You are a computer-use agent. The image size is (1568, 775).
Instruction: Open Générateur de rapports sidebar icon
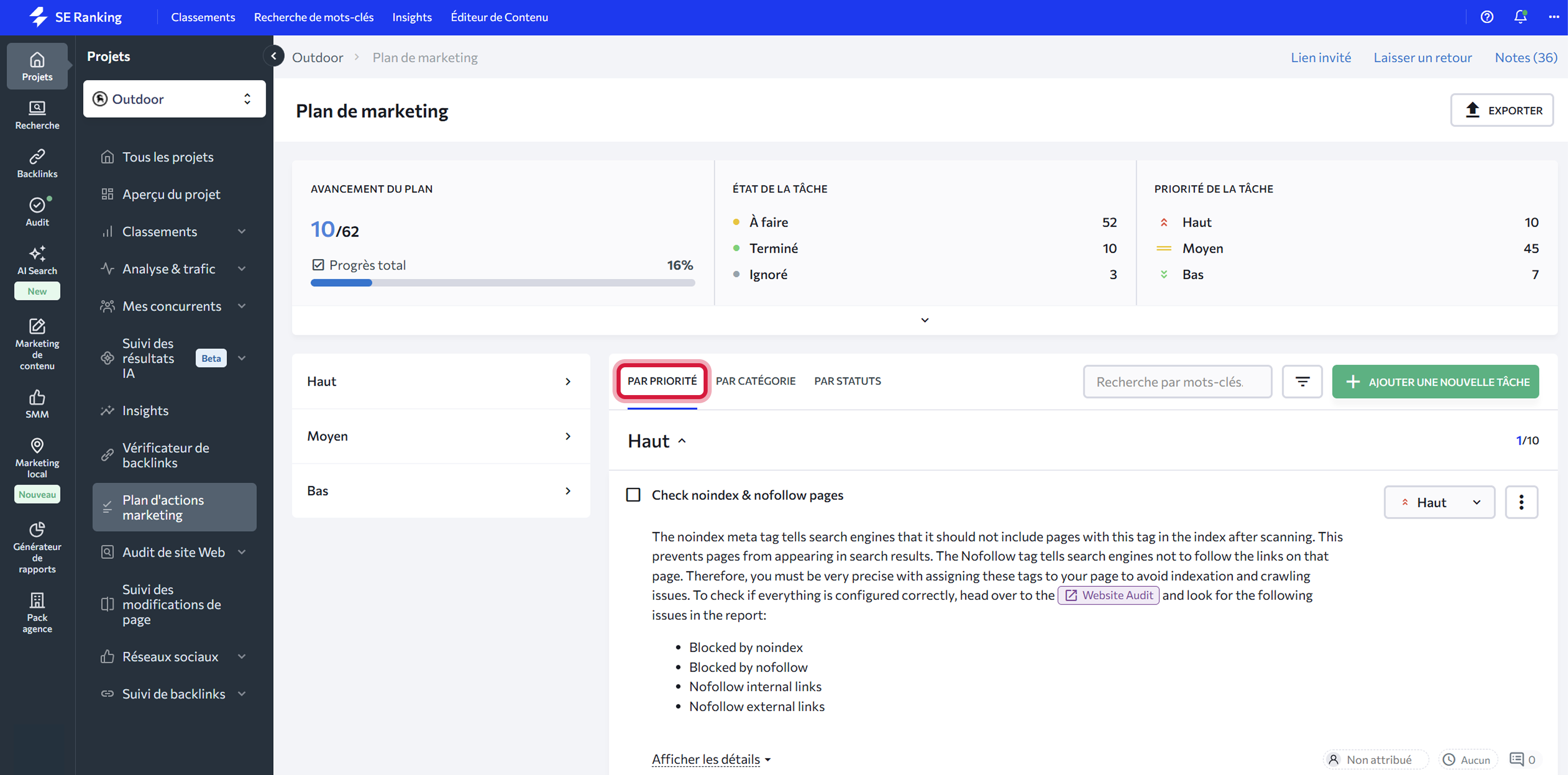[x=37, y=547]
